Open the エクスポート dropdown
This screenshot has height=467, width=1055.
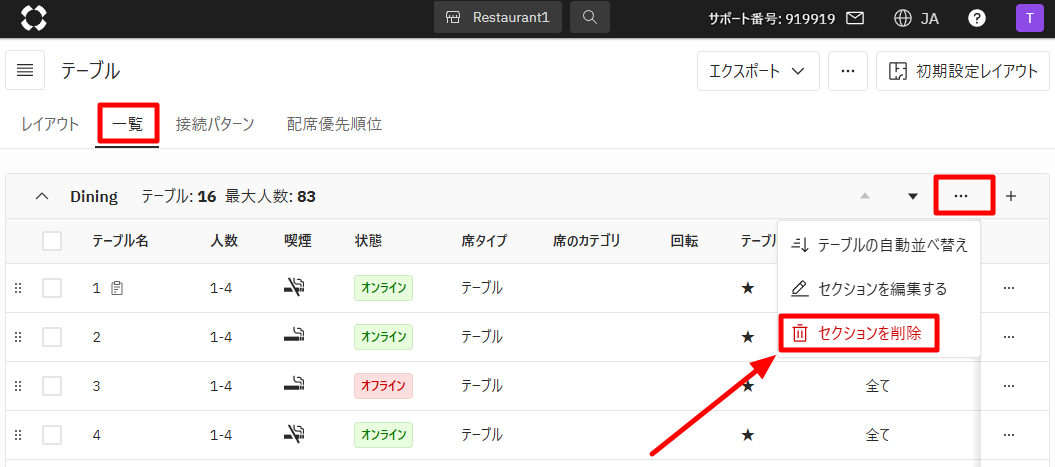(757, 71)
